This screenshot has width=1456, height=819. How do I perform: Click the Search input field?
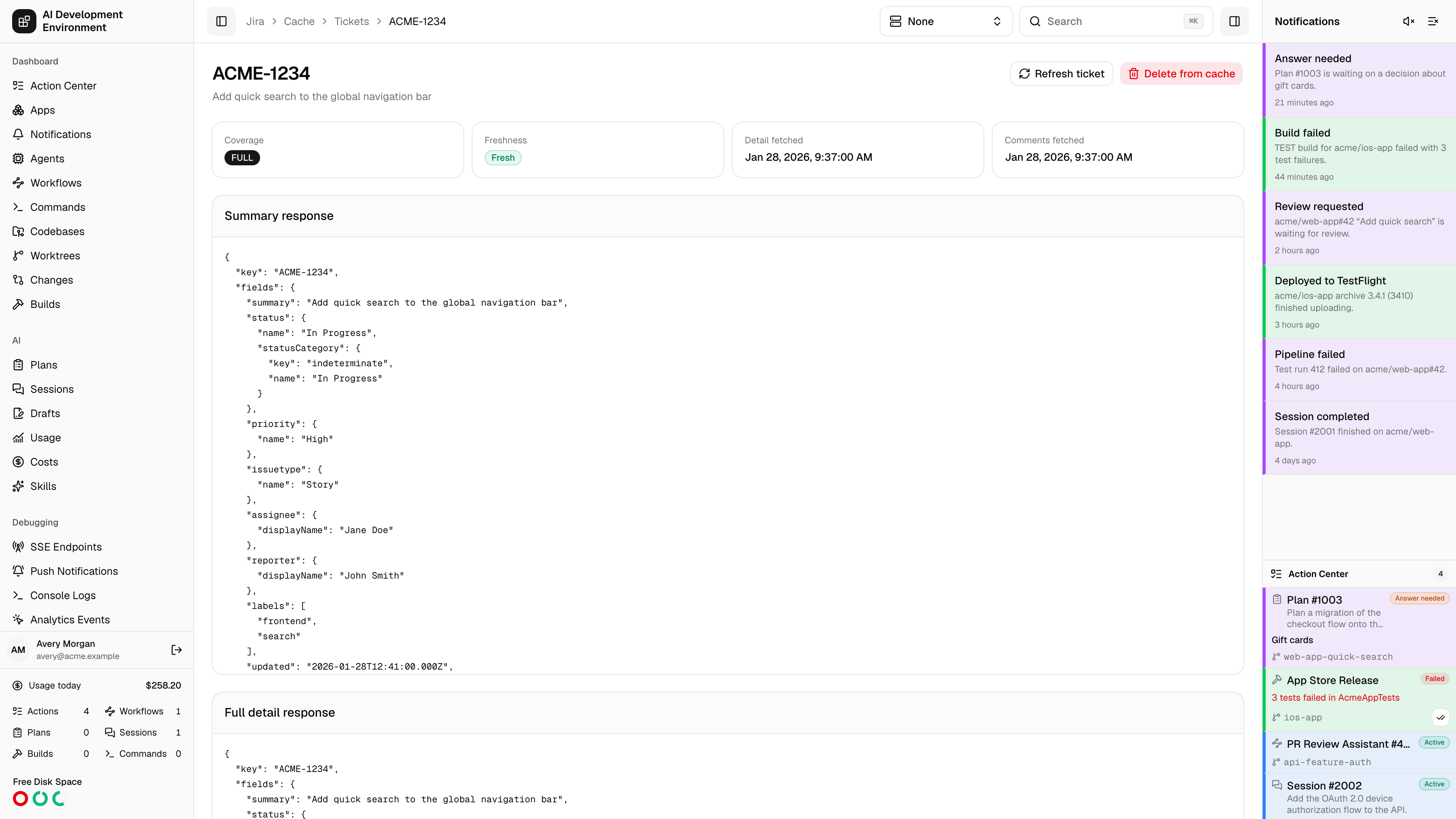pyautogui.click(x=1116, y=22)
